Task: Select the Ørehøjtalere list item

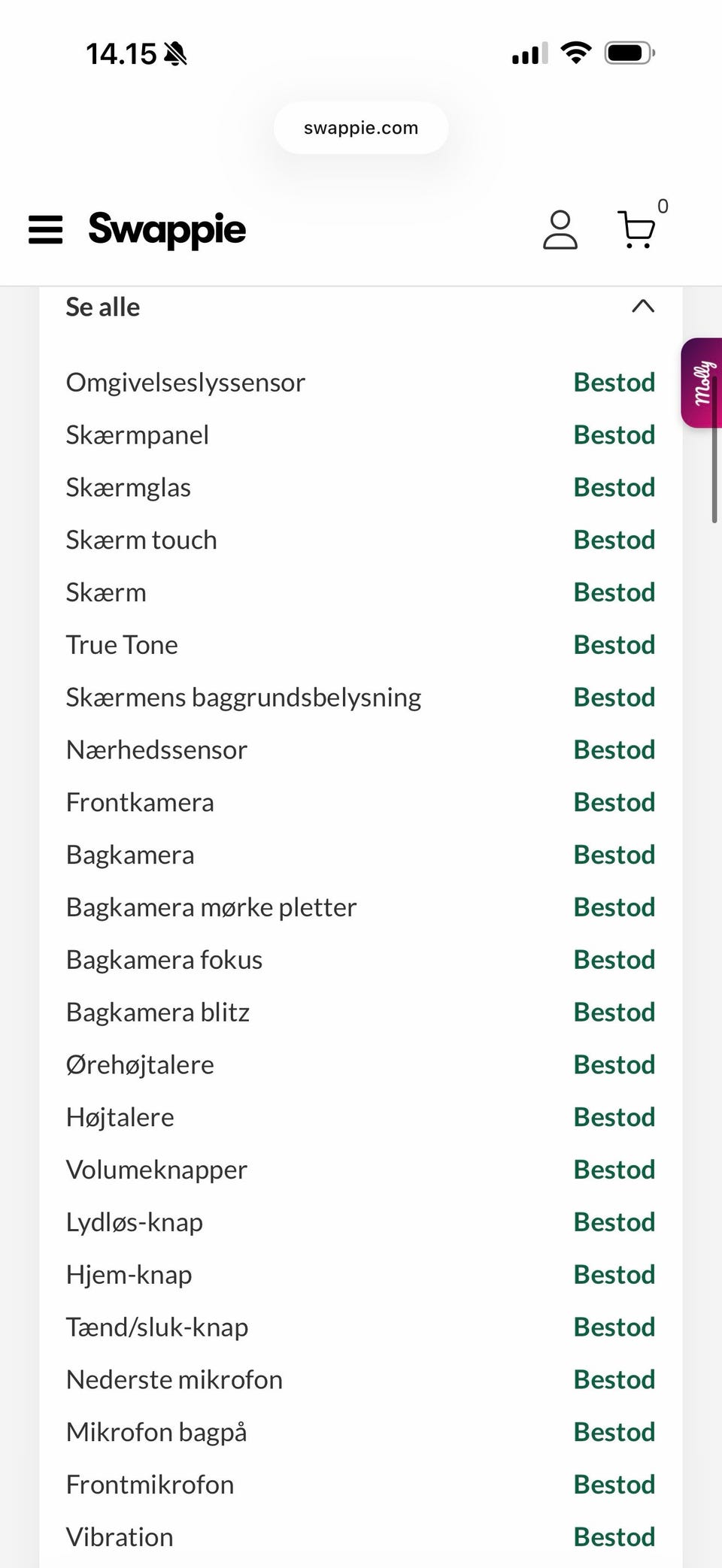Action: (140, 1065)
